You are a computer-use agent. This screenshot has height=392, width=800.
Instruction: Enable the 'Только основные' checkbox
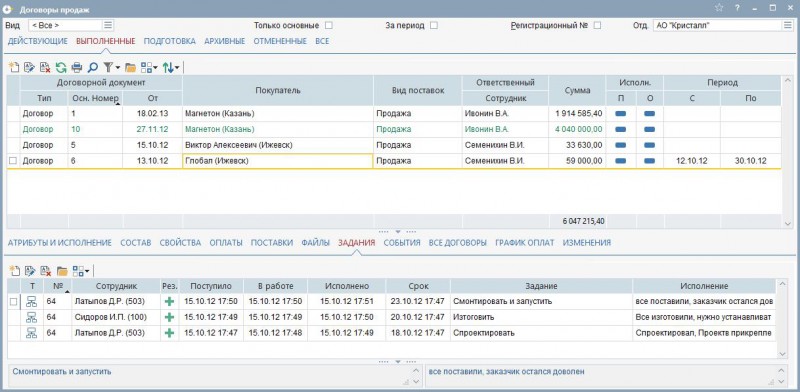point(329,25)
